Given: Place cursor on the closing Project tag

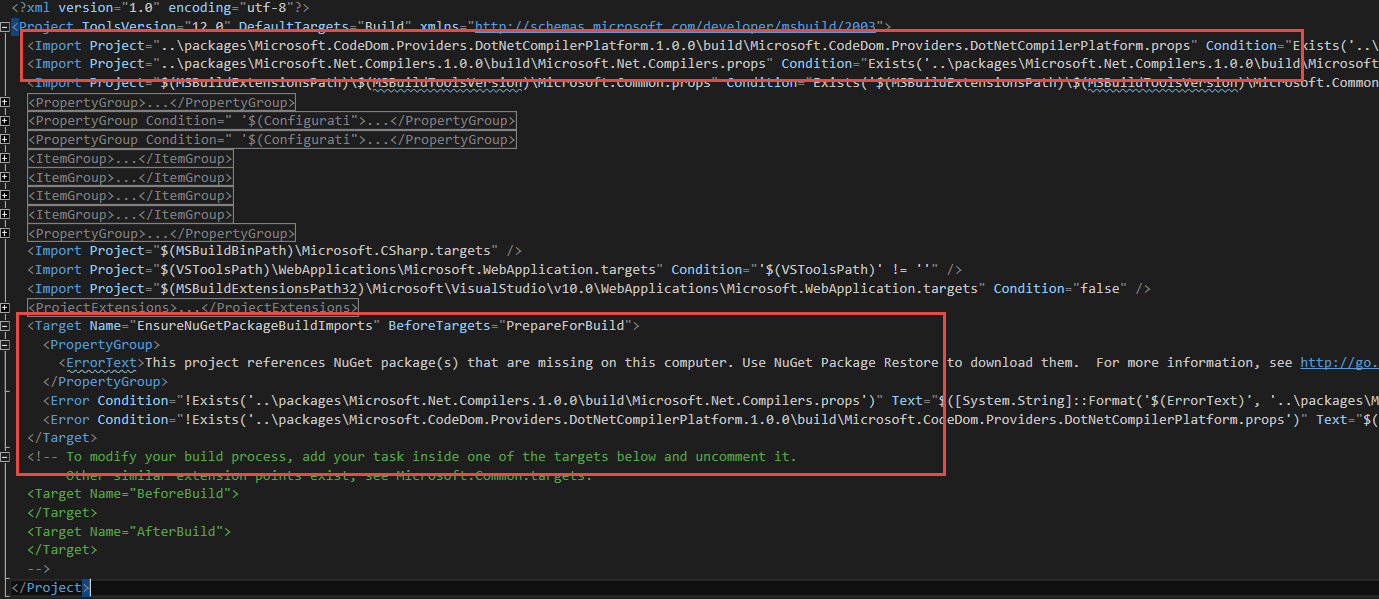Looking at the screenshot, I should point(51,588).
